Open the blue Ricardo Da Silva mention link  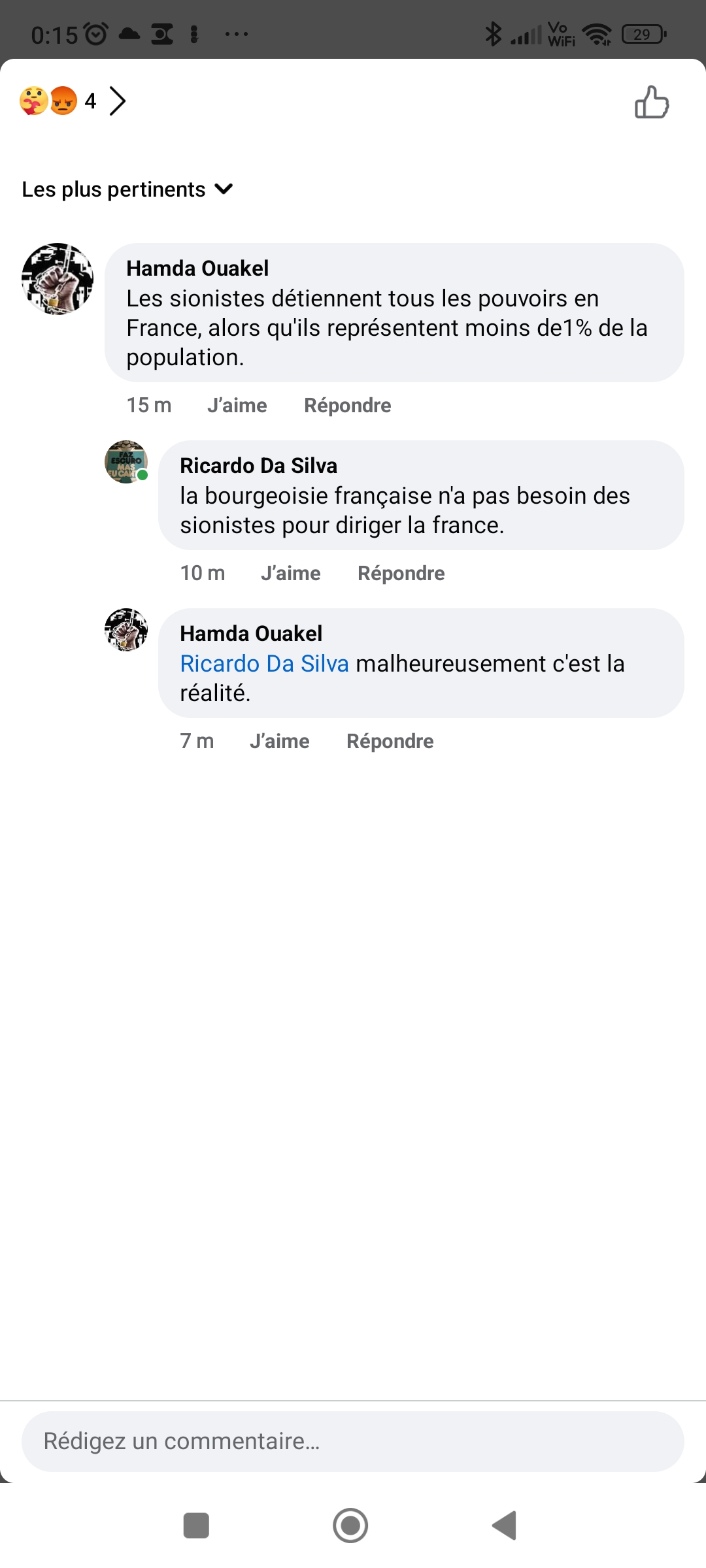264,664
